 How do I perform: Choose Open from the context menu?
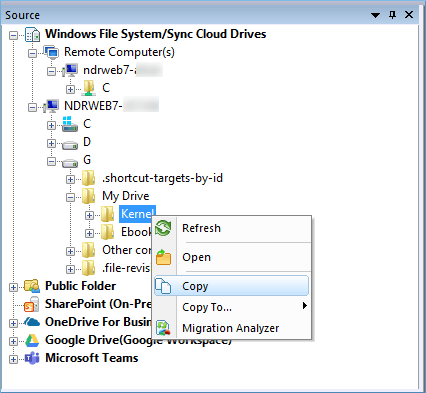(x=231, y=257)
